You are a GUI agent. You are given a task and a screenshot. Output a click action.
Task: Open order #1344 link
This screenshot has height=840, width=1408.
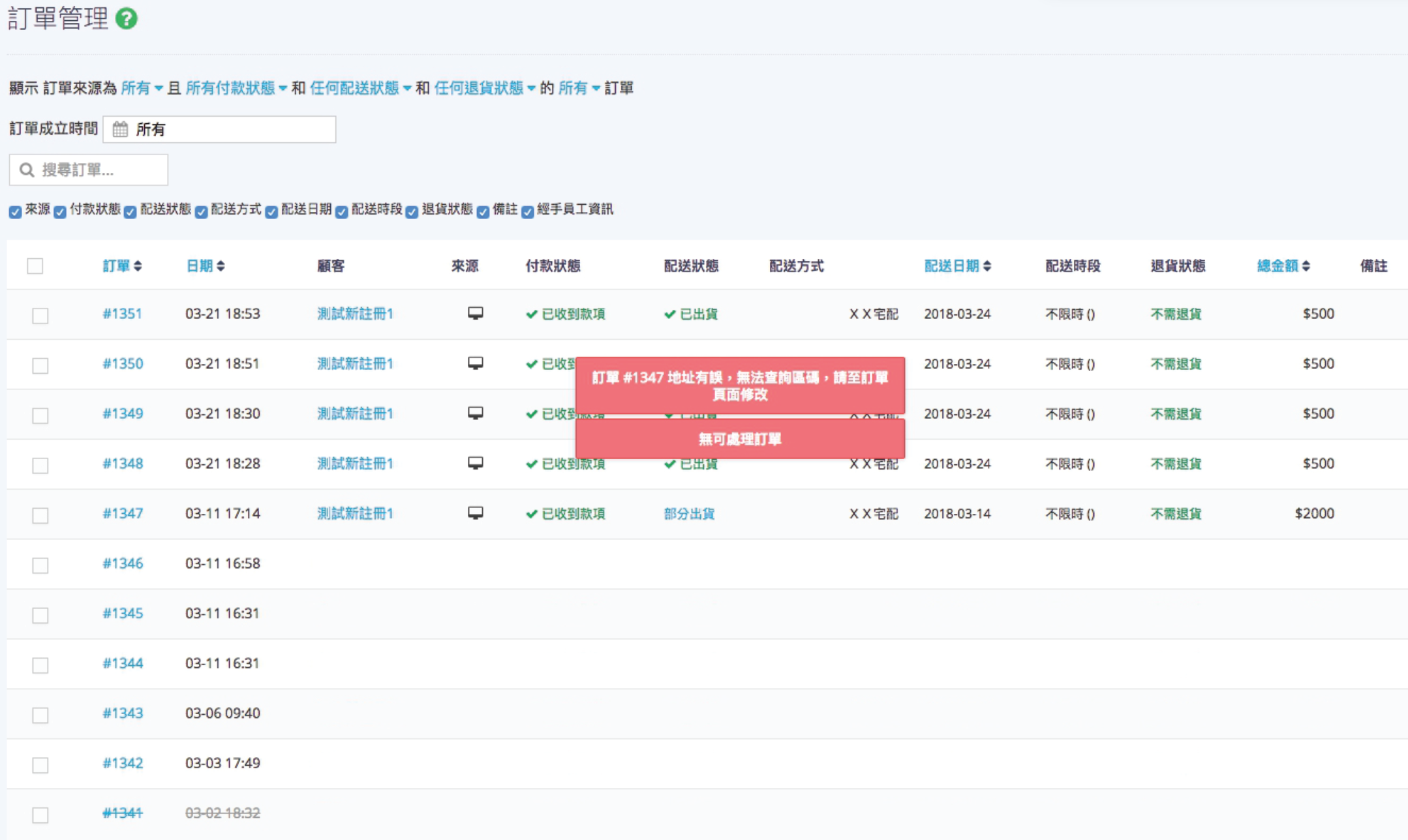click(x=123, y=663)
